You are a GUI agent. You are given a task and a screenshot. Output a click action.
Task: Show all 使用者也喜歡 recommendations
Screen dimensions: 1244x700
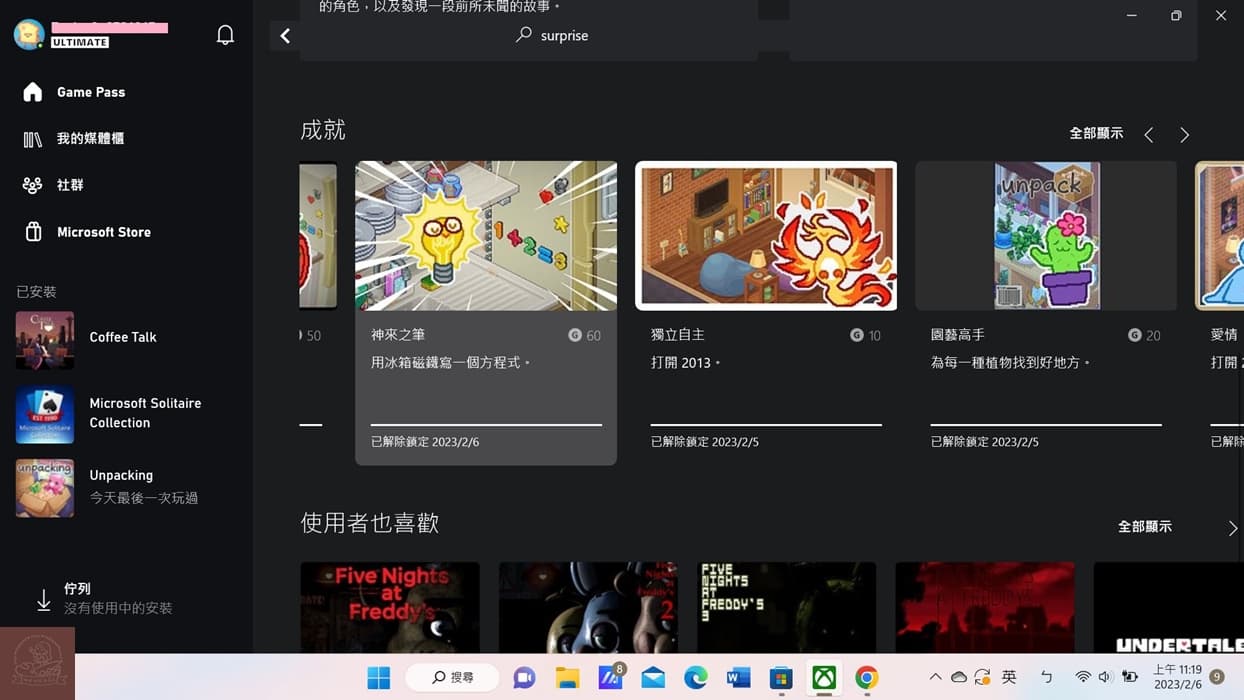[x=1144, y=525]
